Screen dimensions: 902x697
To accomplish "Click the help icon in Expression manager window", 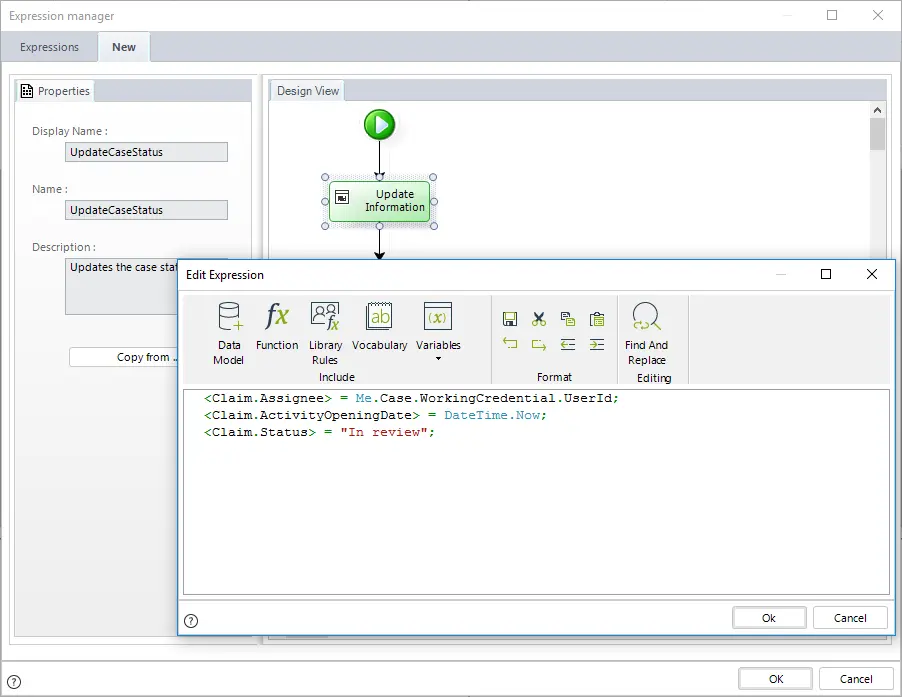I will [x=14, y=682].
